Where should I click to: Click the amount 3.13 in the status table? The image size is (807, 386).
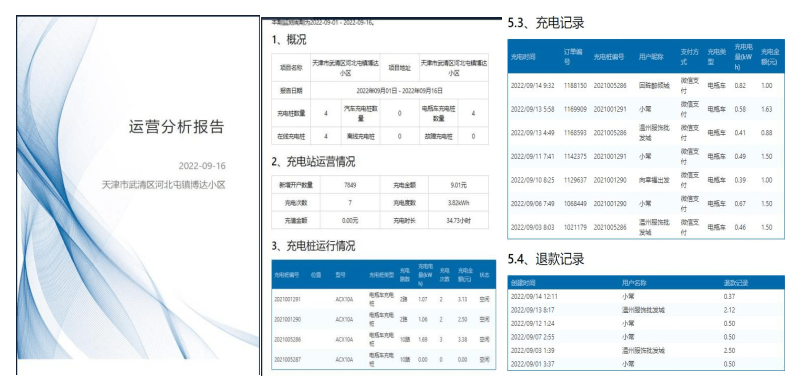click(x=462, y=299)
